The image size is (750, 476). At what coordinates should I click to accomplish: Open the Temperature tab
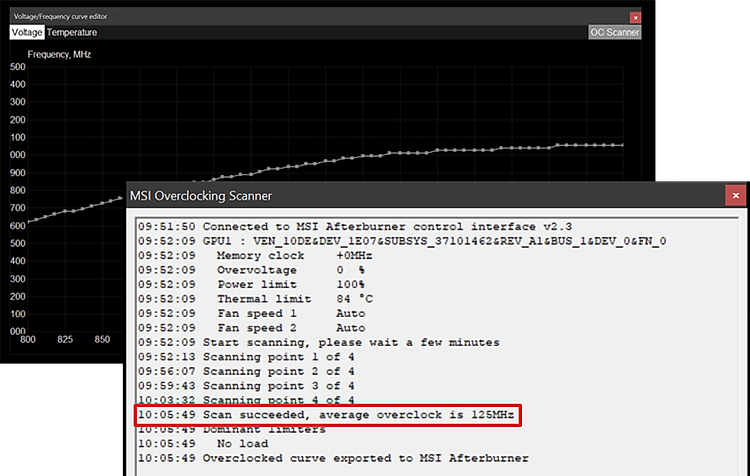coord(72,32)
